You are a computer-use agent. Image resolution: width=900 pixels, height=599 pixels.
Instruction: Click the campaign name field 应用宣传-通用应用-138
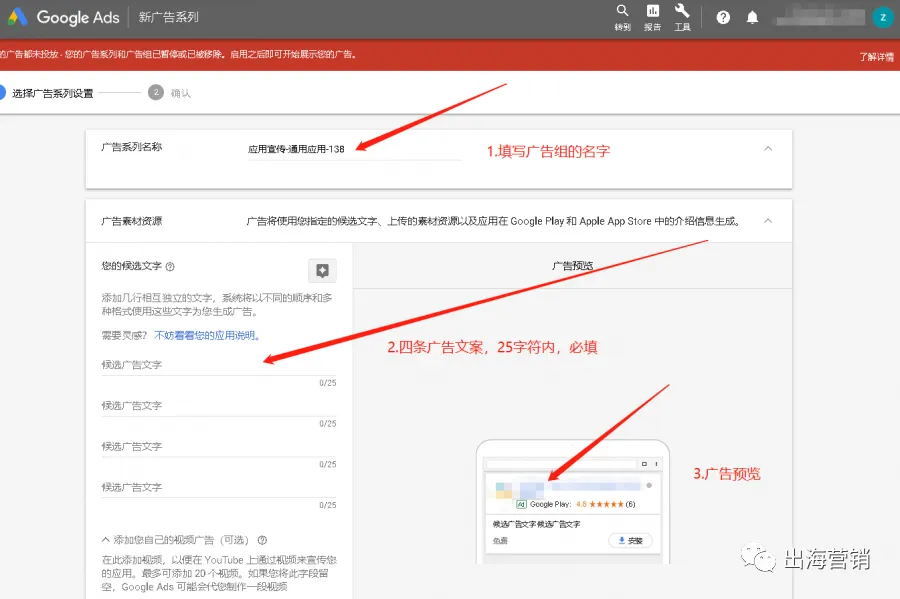click(354, 149)
